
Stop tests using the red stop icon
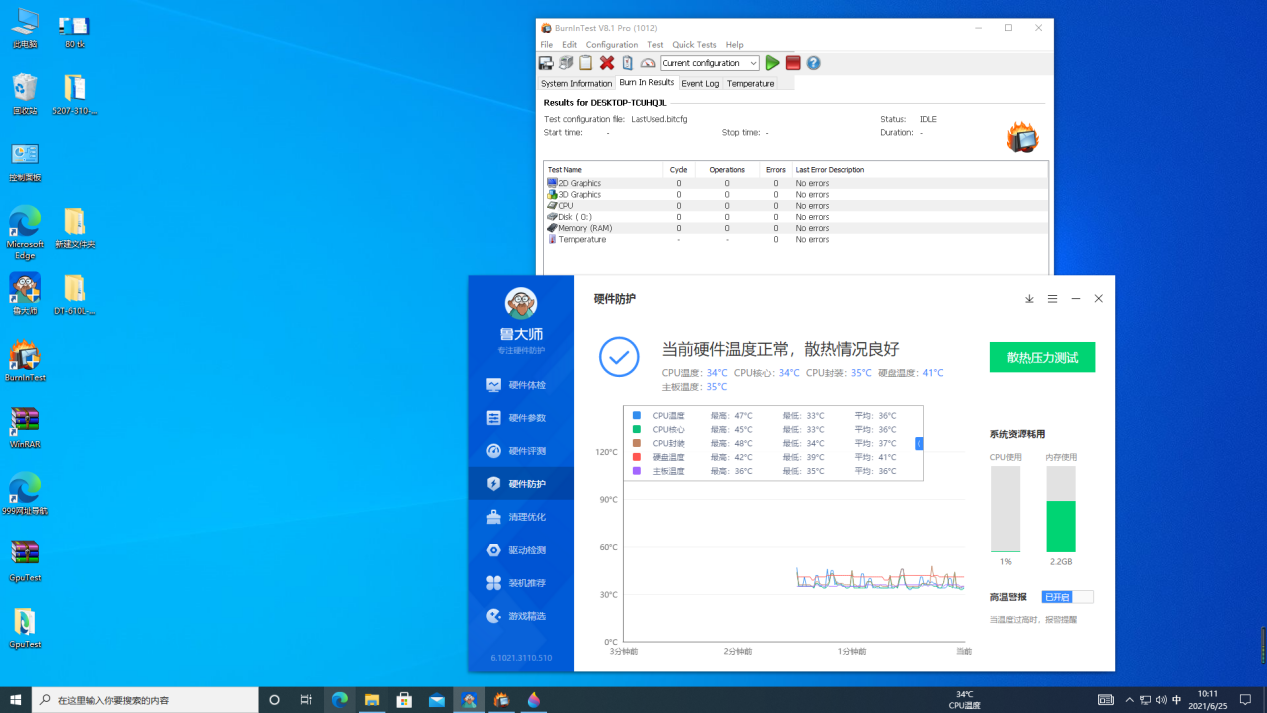[792, 62]
